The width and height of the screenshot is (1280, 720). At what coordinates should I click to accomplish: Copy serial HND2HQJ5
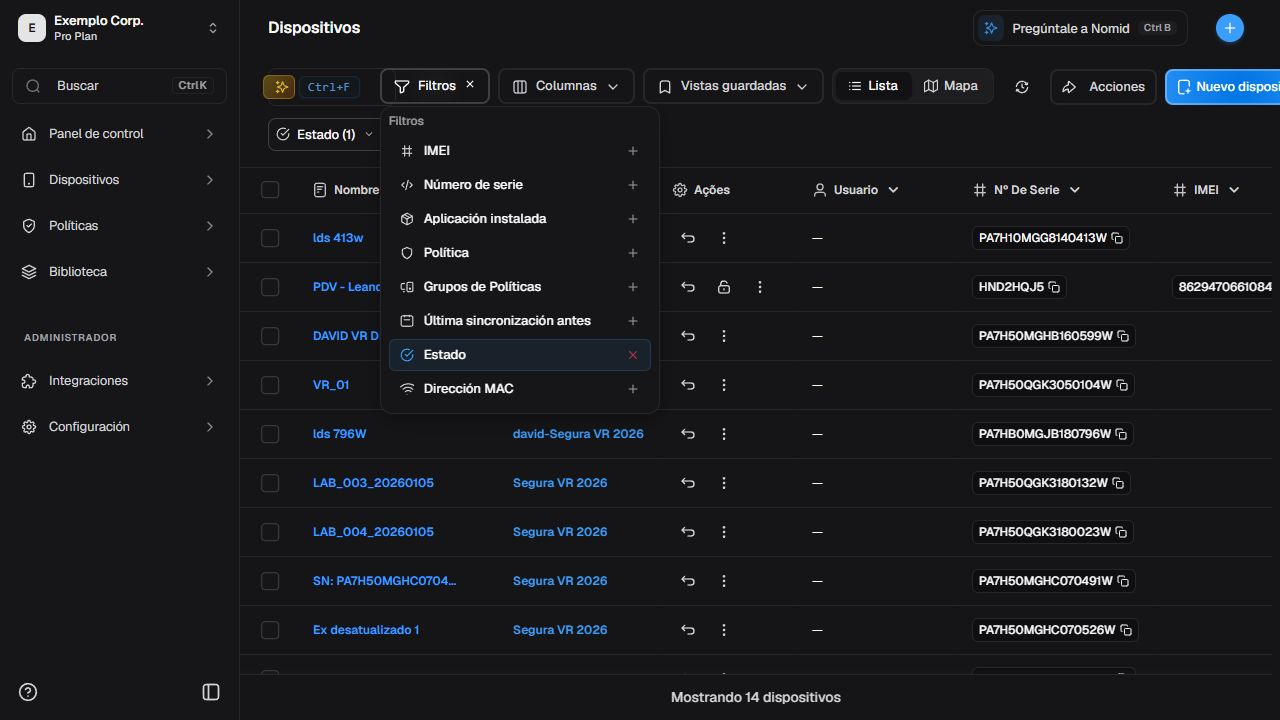coord(1054,287)
